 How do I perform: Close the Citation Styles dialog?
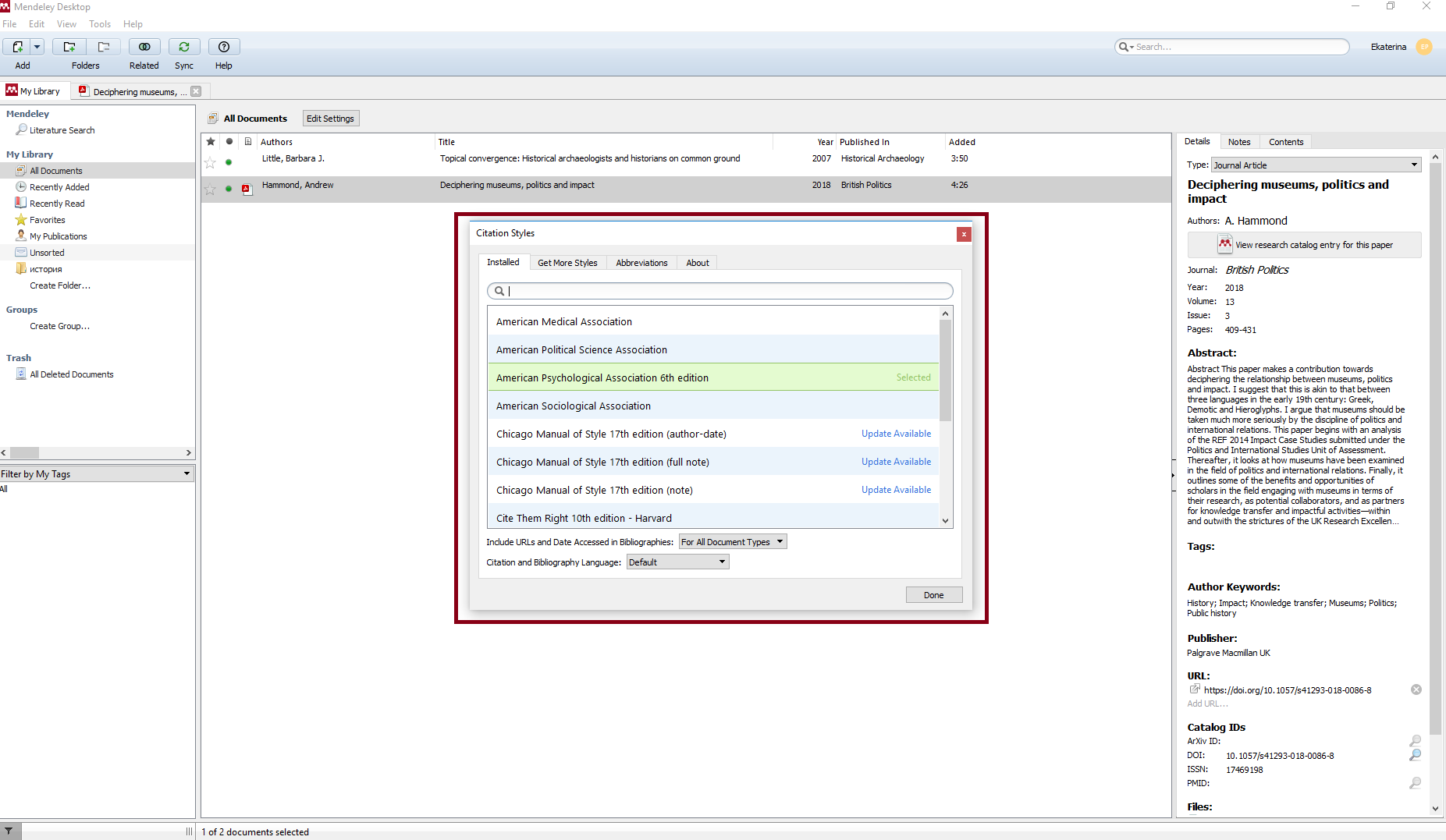[x=965, y=234]
